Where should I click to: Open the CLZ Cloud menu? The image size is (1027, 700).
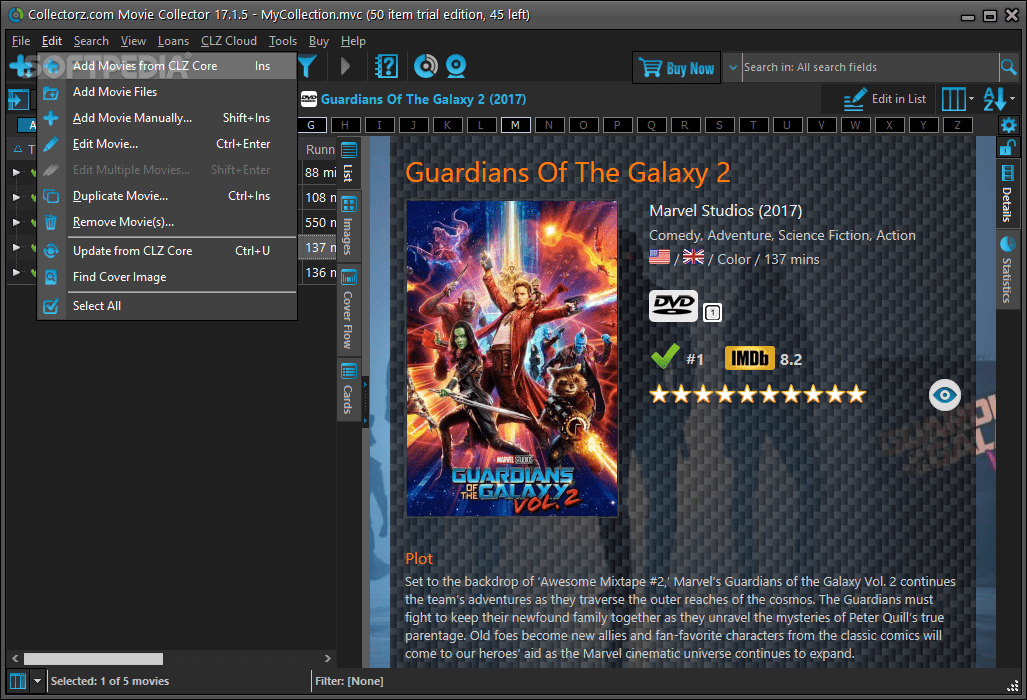click(229, 41)
